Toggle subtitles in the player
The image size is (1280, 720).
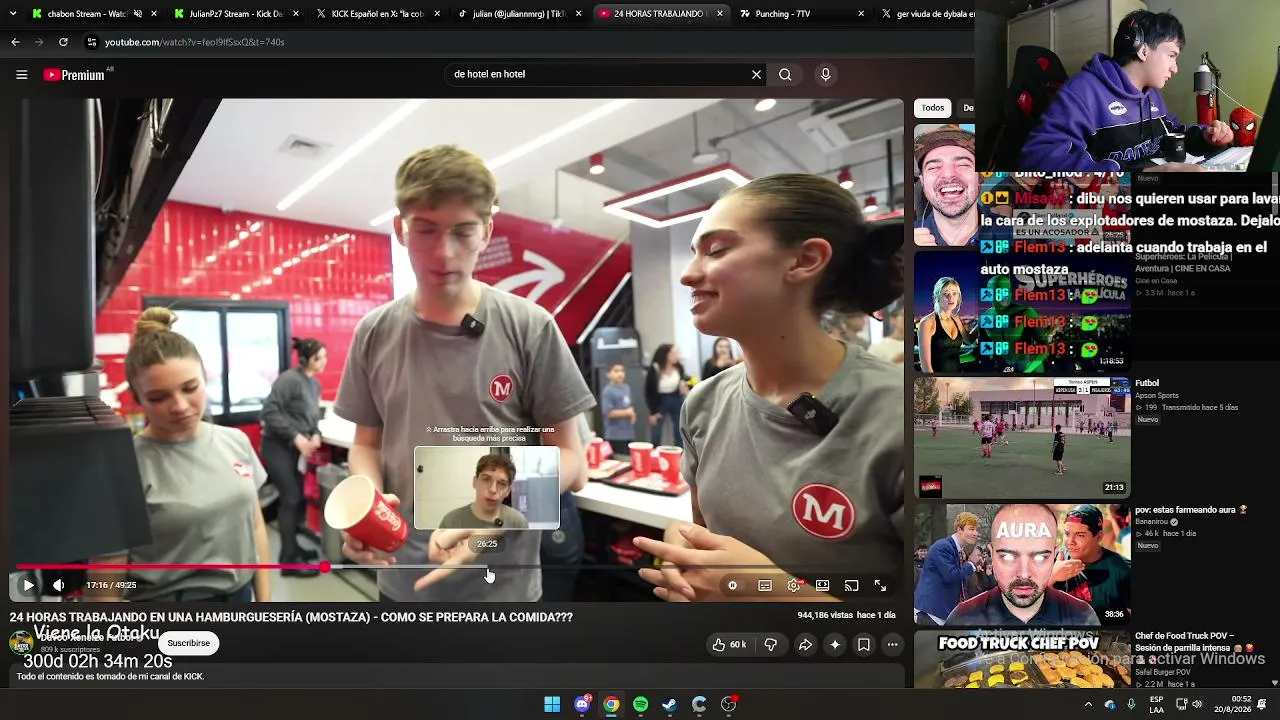tap(765, 585)
